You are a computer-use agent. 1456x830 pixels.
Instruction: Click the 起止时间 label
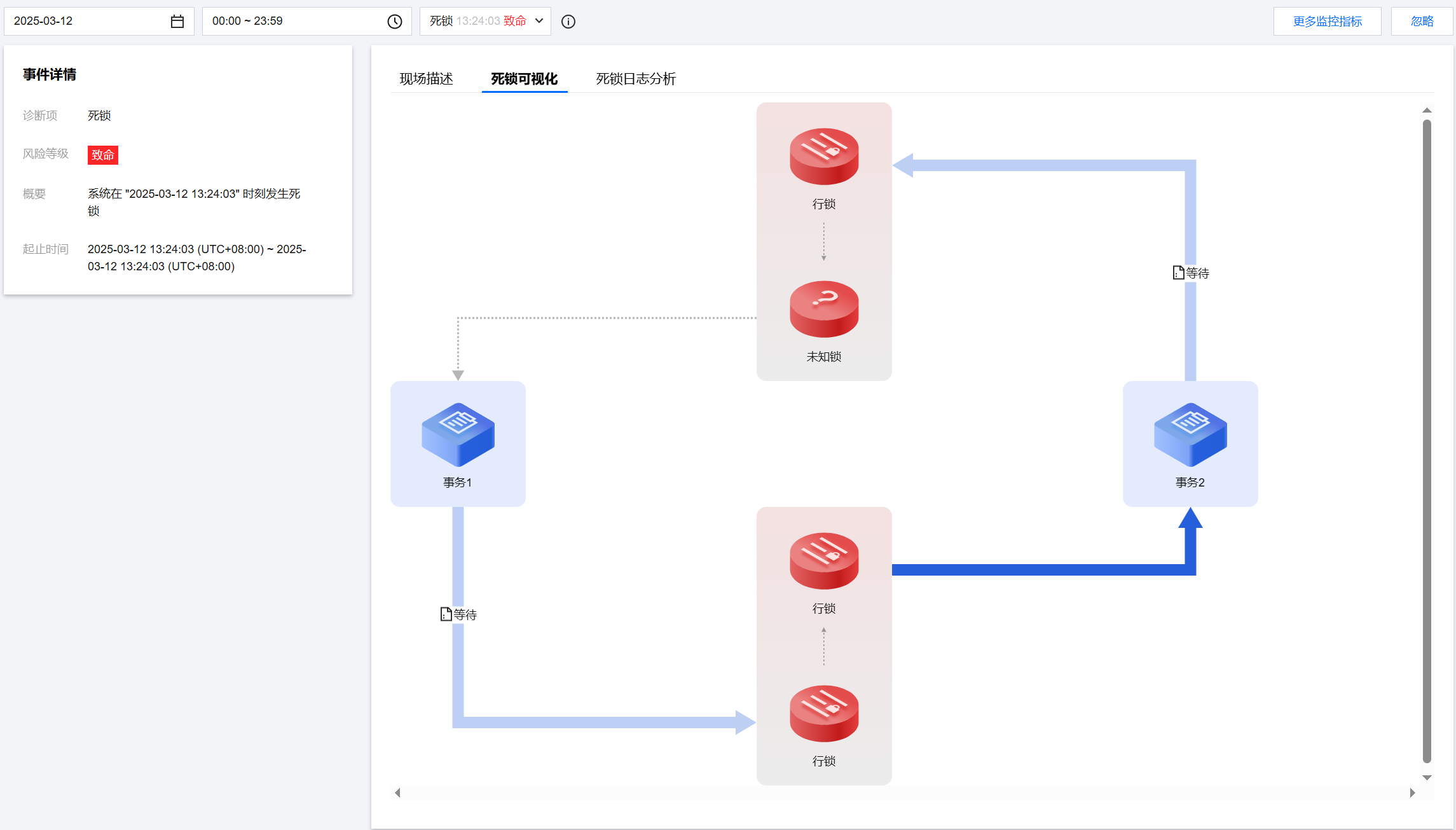coord(46,249)
